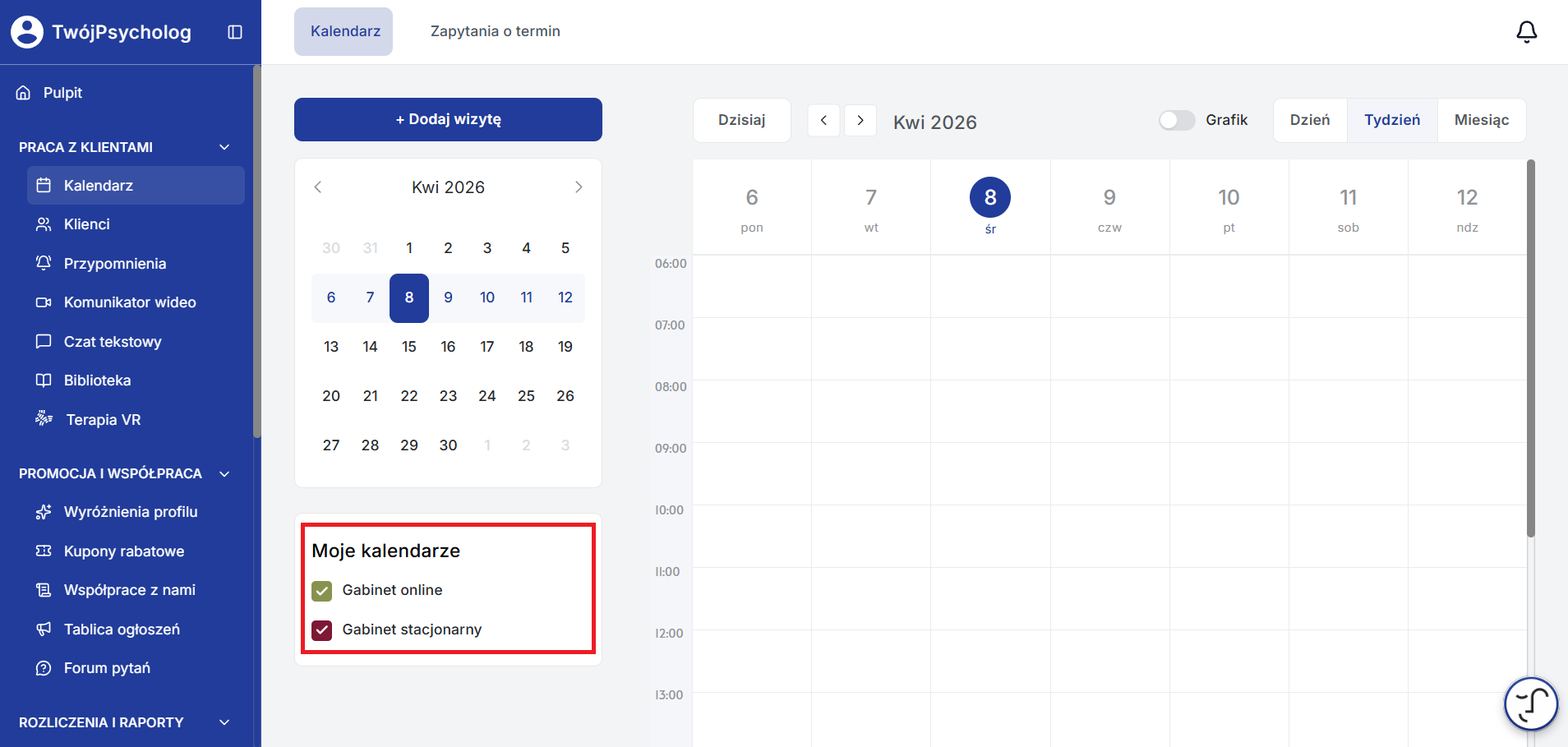The width and height of the screenshot is (1568, 747).
Task: Collapse the sidebar with the panel icon
Action: (x=235, y=32)
